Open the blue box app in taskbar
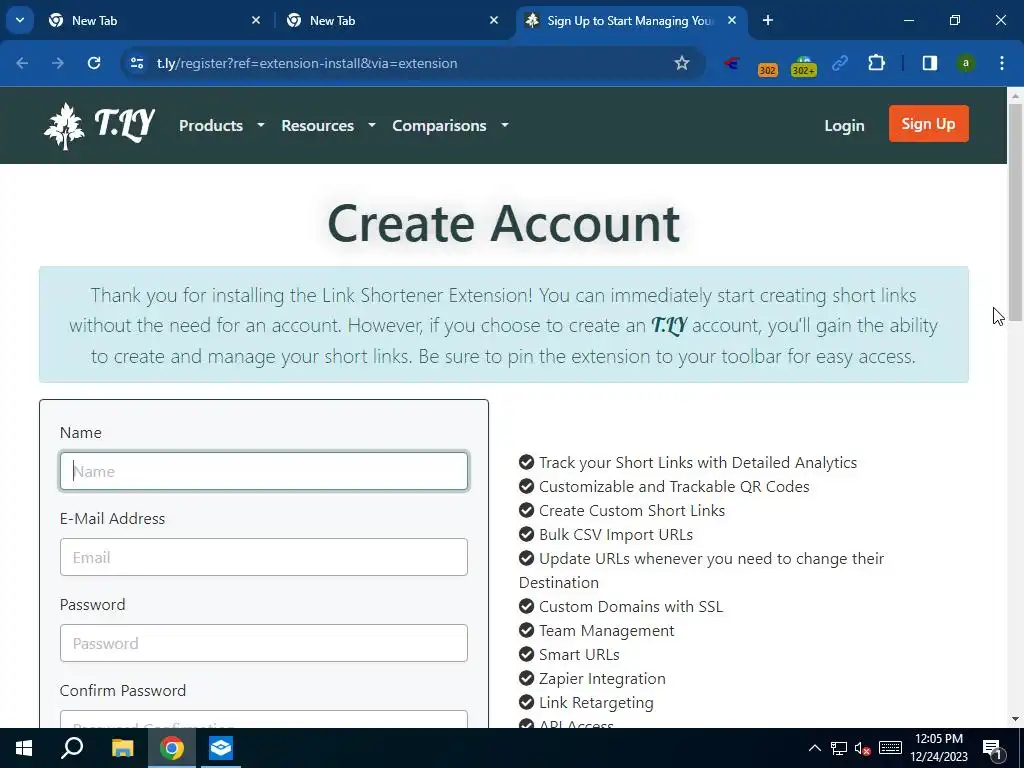Screen dimensions: 1024x768 221,748
